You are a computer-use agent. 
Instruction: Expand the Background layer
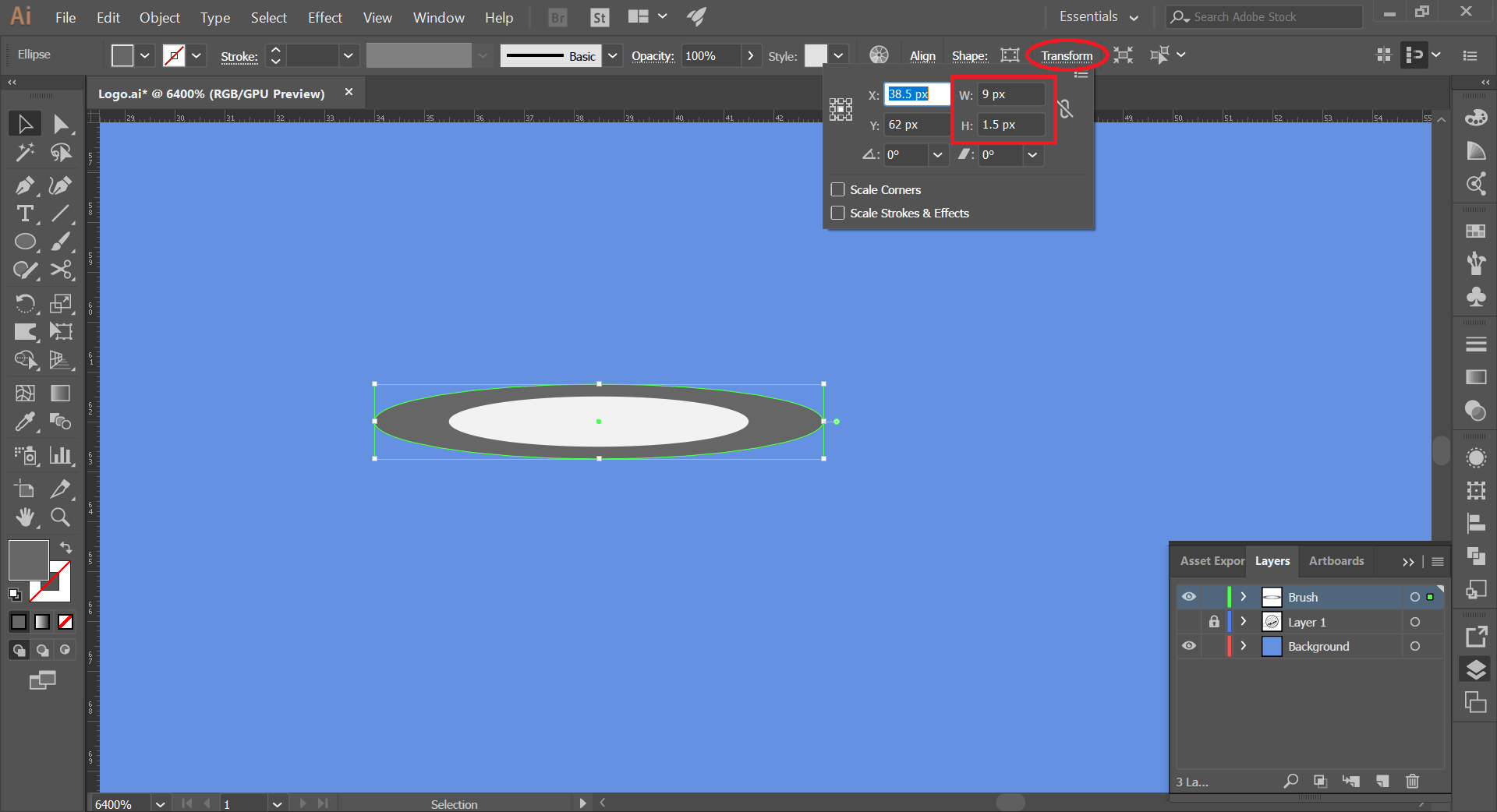[x=1244, y=646]
